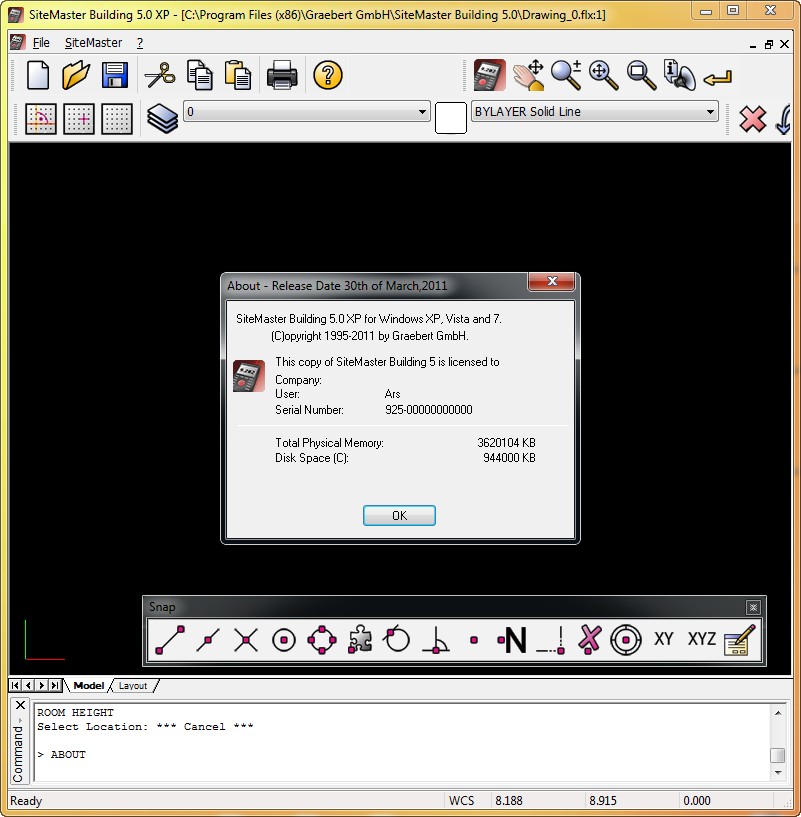801x817 pixels.
Task: Enable Quadrant snap icon
Action: [x=322, y=639]
